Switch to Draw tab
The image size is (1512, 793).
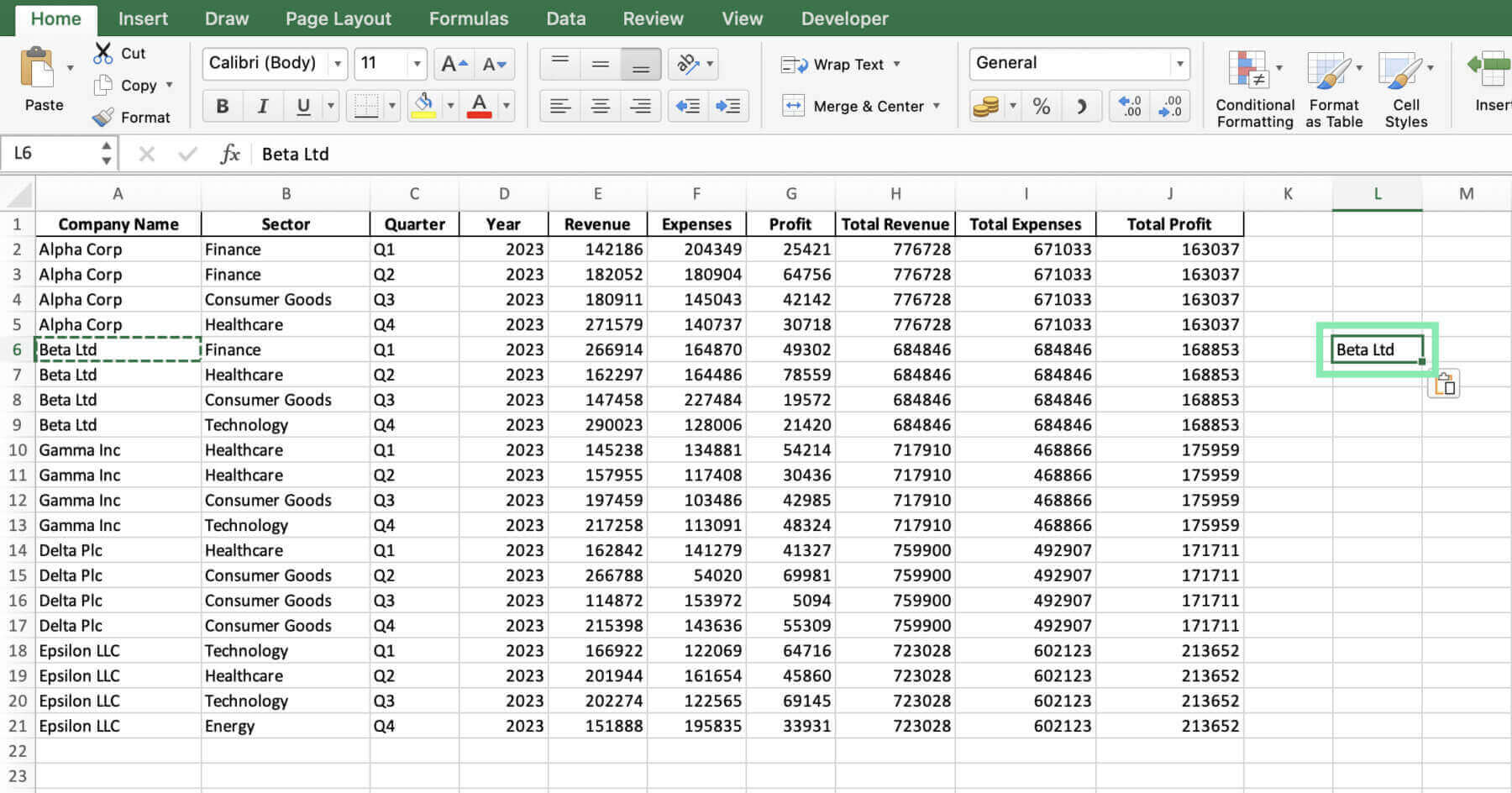(227, 18)
